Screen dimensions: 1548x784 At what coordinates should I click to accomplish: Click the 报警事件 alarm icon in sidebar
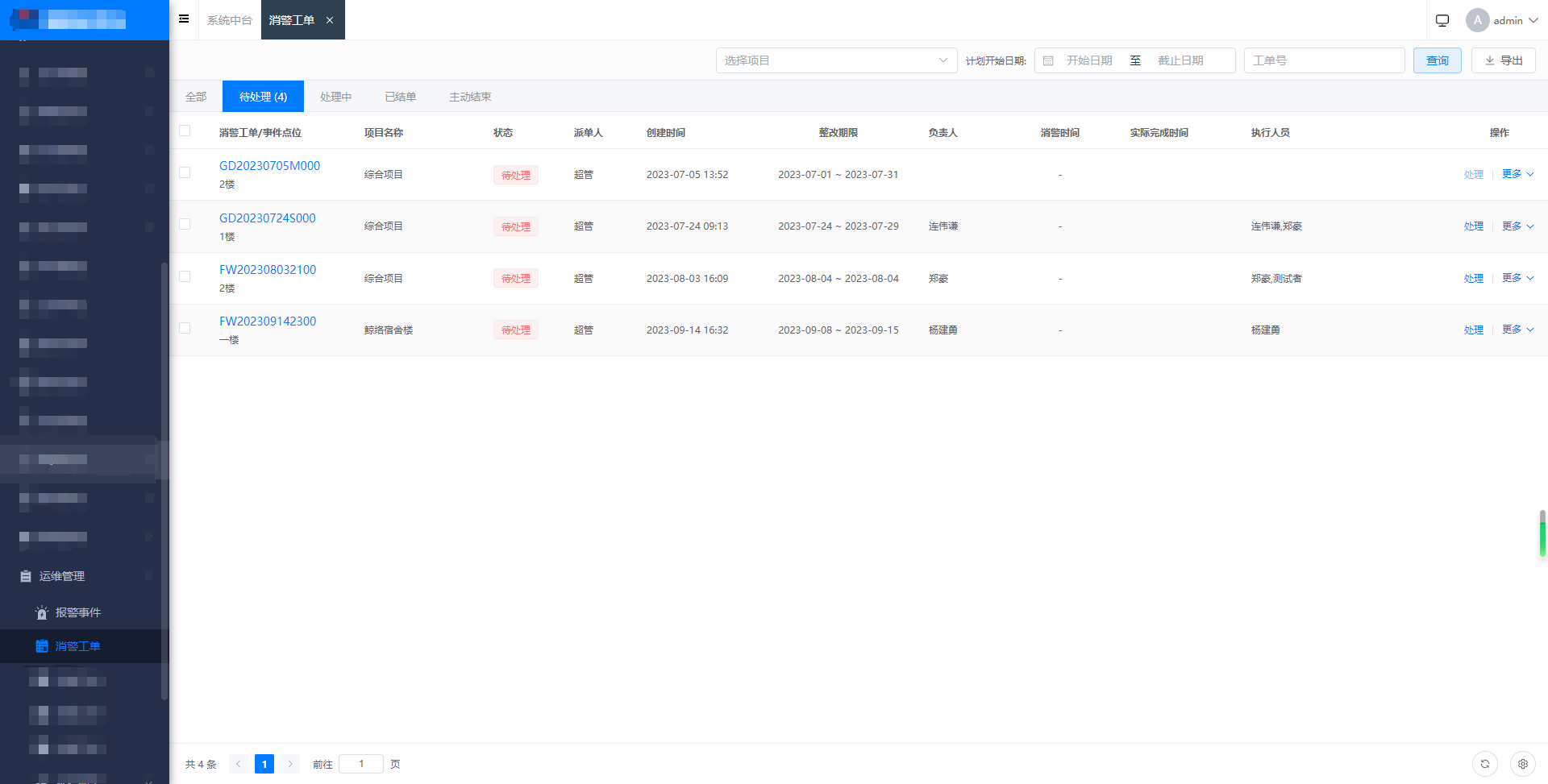pos(42,613)
